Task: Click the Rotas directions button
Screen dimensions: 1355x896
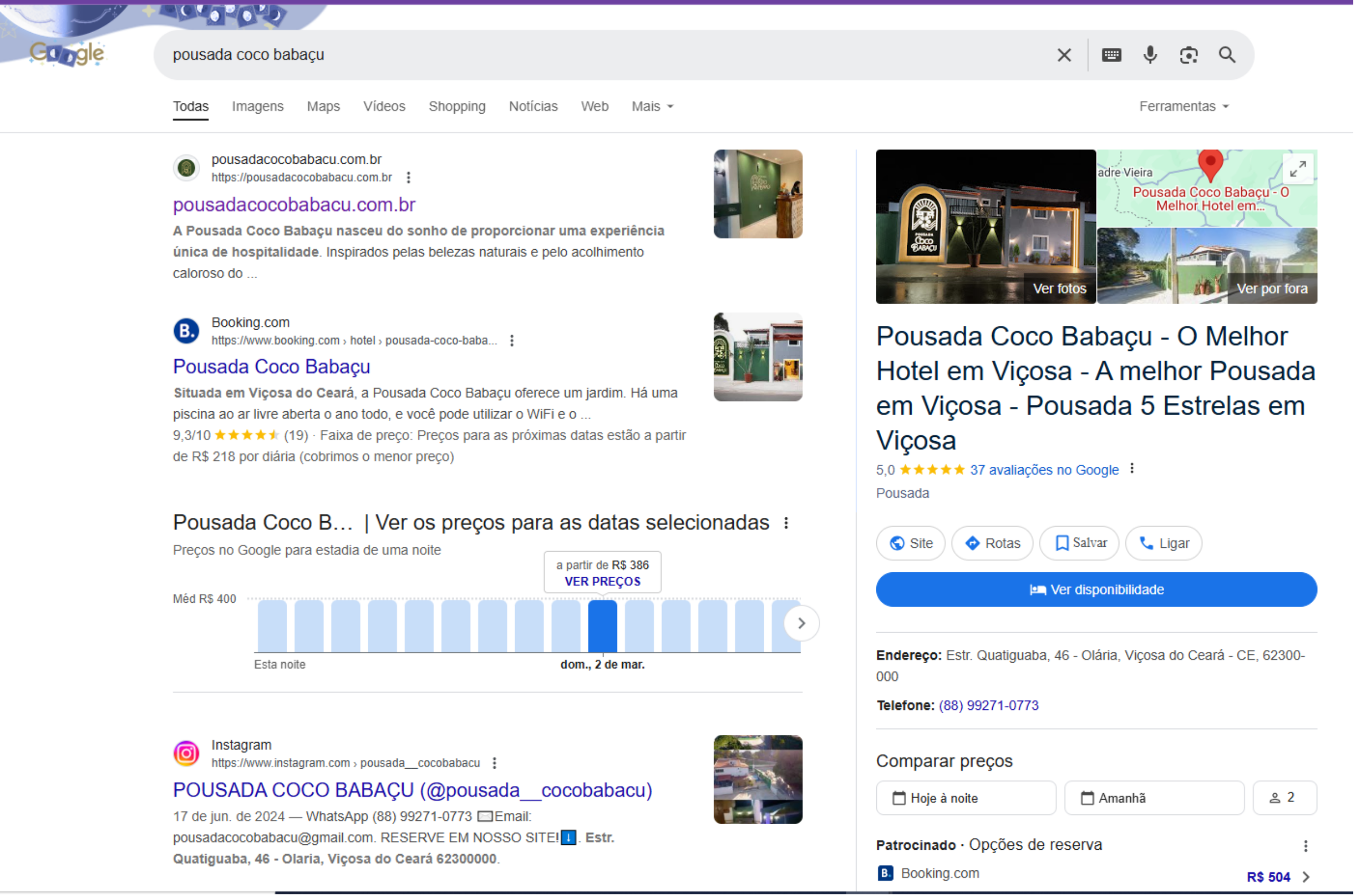Action: (x=992, y=543)
